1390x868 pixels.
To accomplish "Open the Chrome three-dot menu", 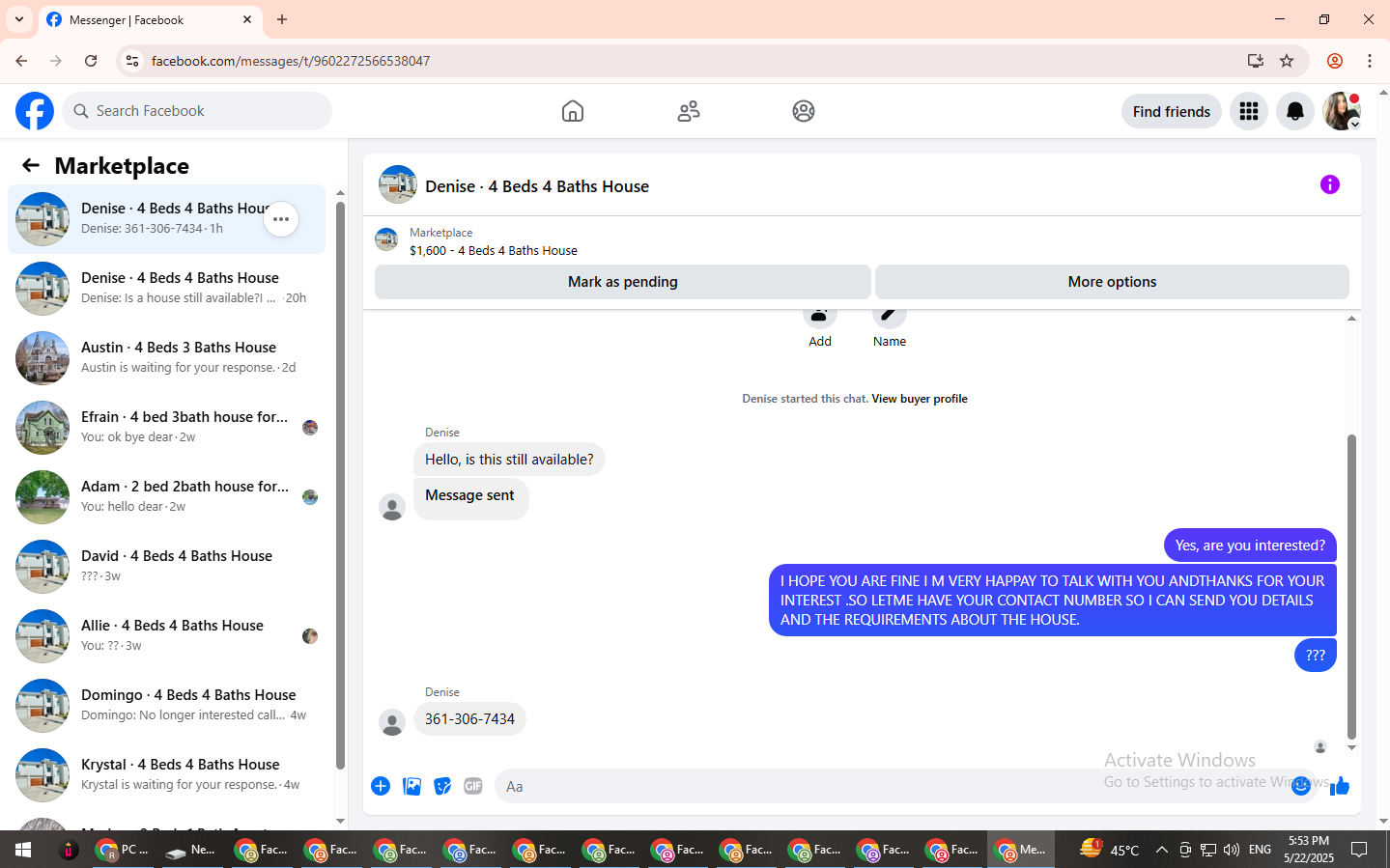I will point(1370,61).
